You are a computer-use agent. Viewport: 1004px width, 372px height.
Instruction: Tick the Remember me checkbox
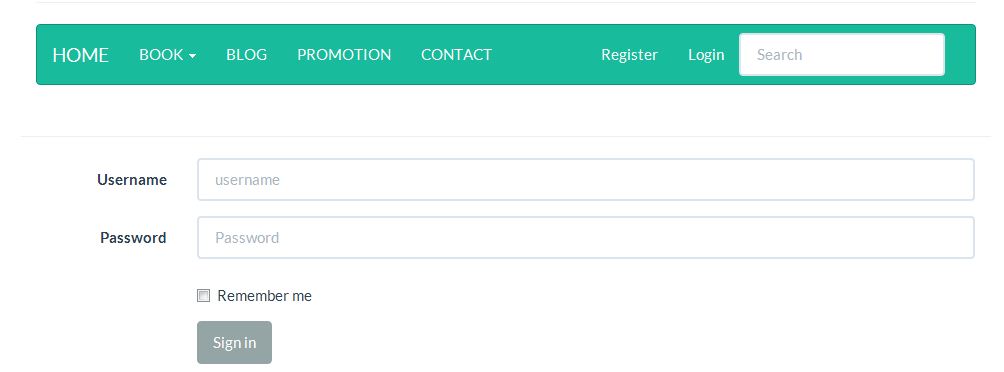coord(203,296)
